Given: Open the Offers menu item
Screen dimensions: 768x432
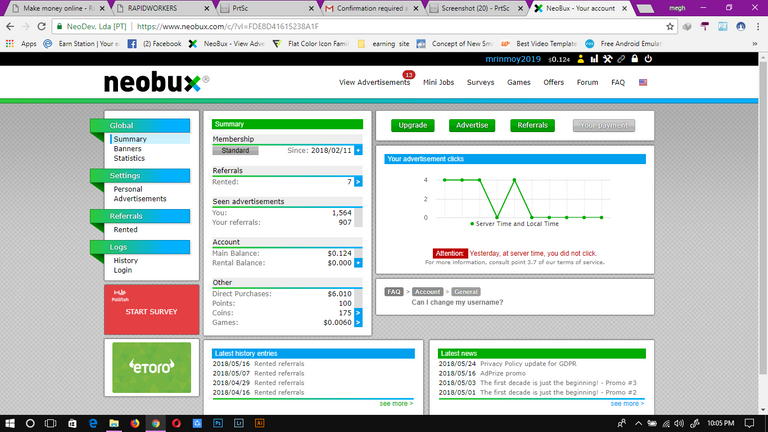Looking at the screenshot, I should tap(553, 82).
